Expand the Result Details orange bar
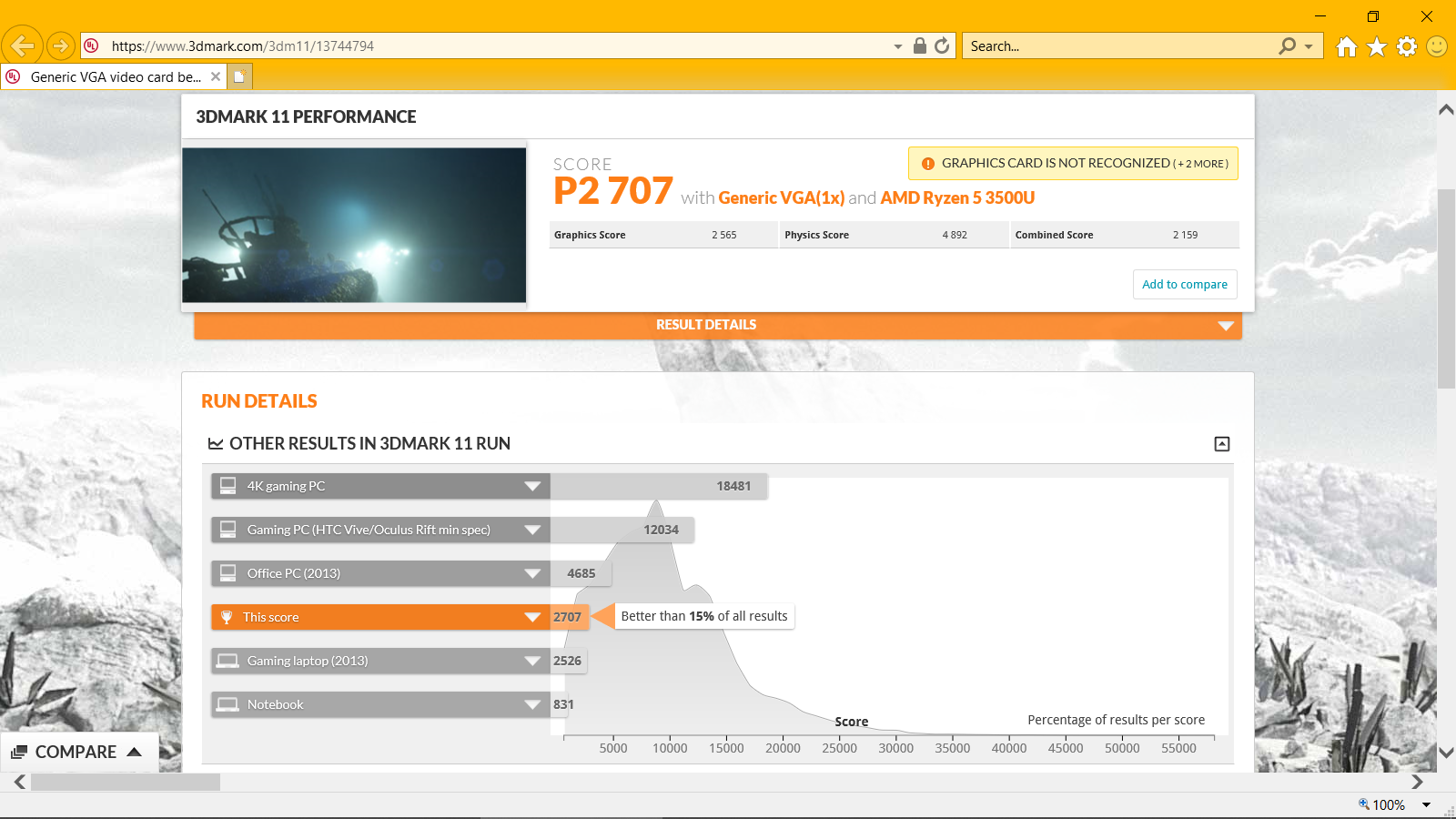1456x819 pixels. 718,325
